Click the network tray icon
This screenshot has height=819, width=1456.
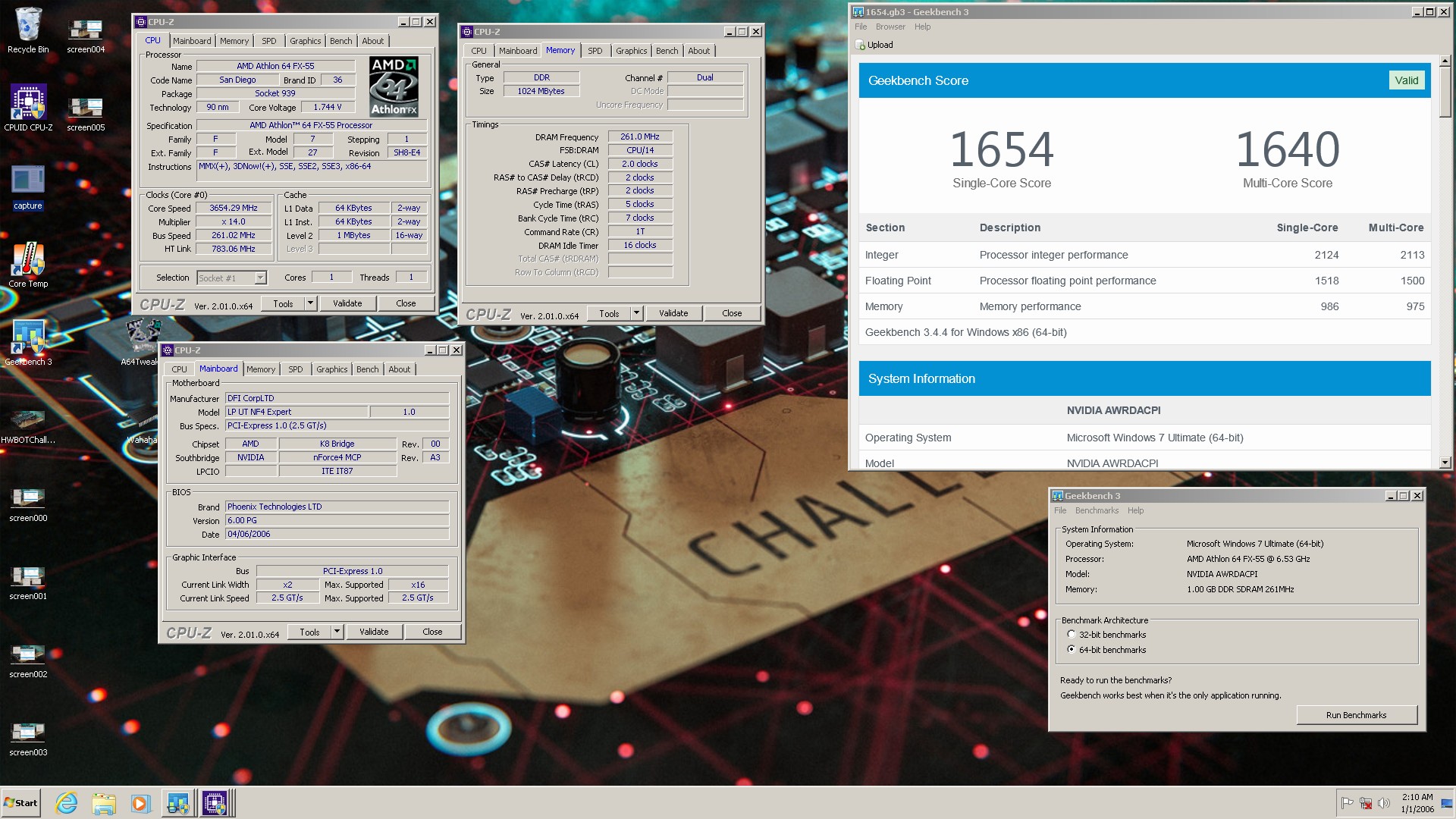coord(1366,803)
